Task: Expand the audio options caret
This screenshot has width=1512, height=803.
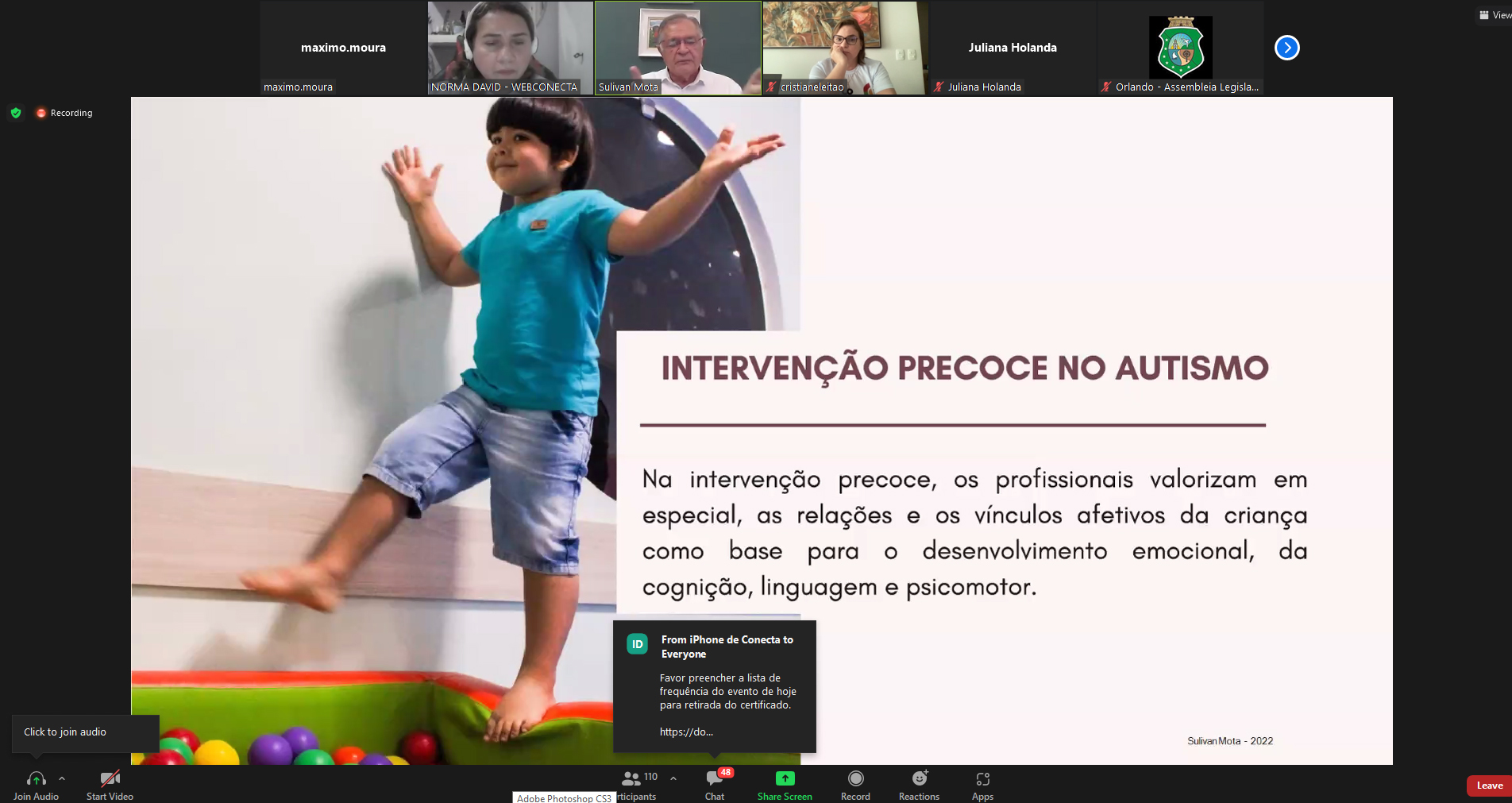Action: [x=62, y=779]
